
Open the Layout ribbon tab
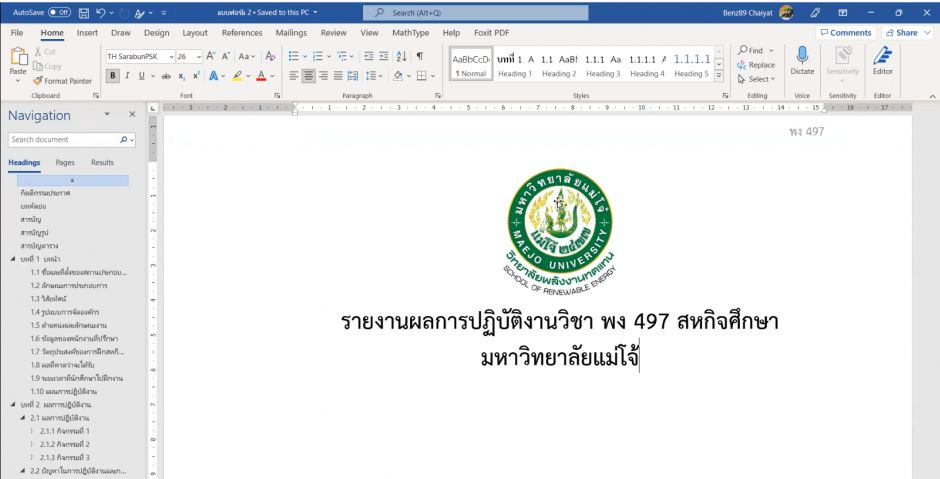pyautogui.click(x=195, y=33)
